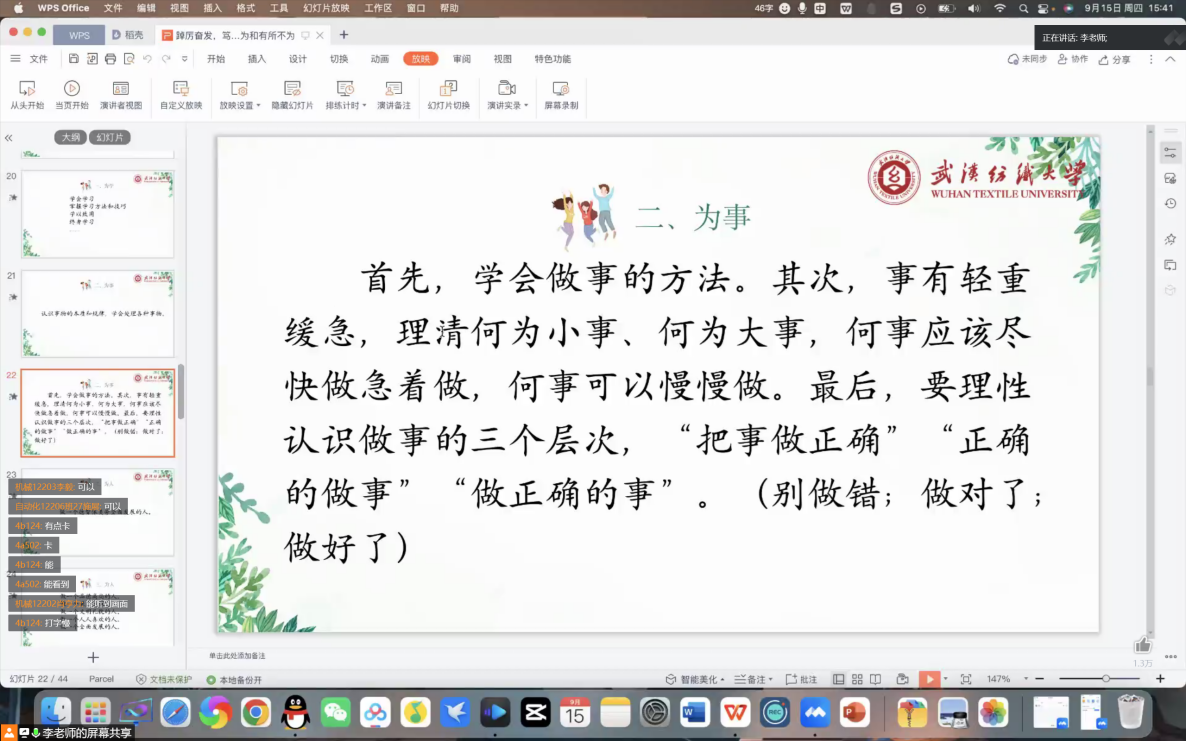The width and height of the screenshot is (1186, 741).
Task: Expand the 排练计时 dropdown arrow
Action: coord(364,105)
